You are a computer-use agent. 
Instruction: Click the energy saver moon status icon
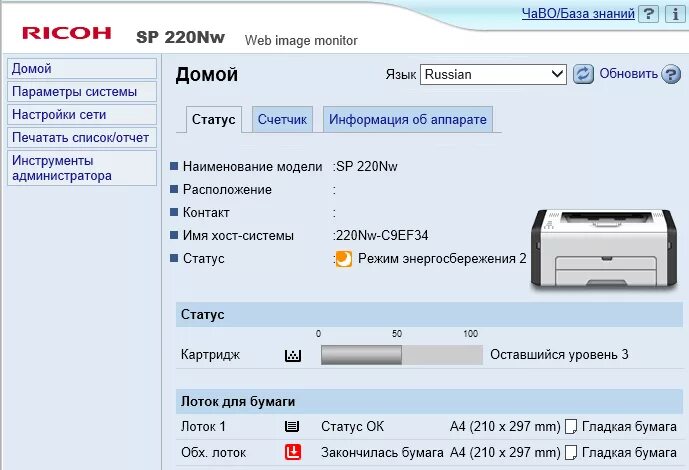pyautogui.click(x=343, y=259)
